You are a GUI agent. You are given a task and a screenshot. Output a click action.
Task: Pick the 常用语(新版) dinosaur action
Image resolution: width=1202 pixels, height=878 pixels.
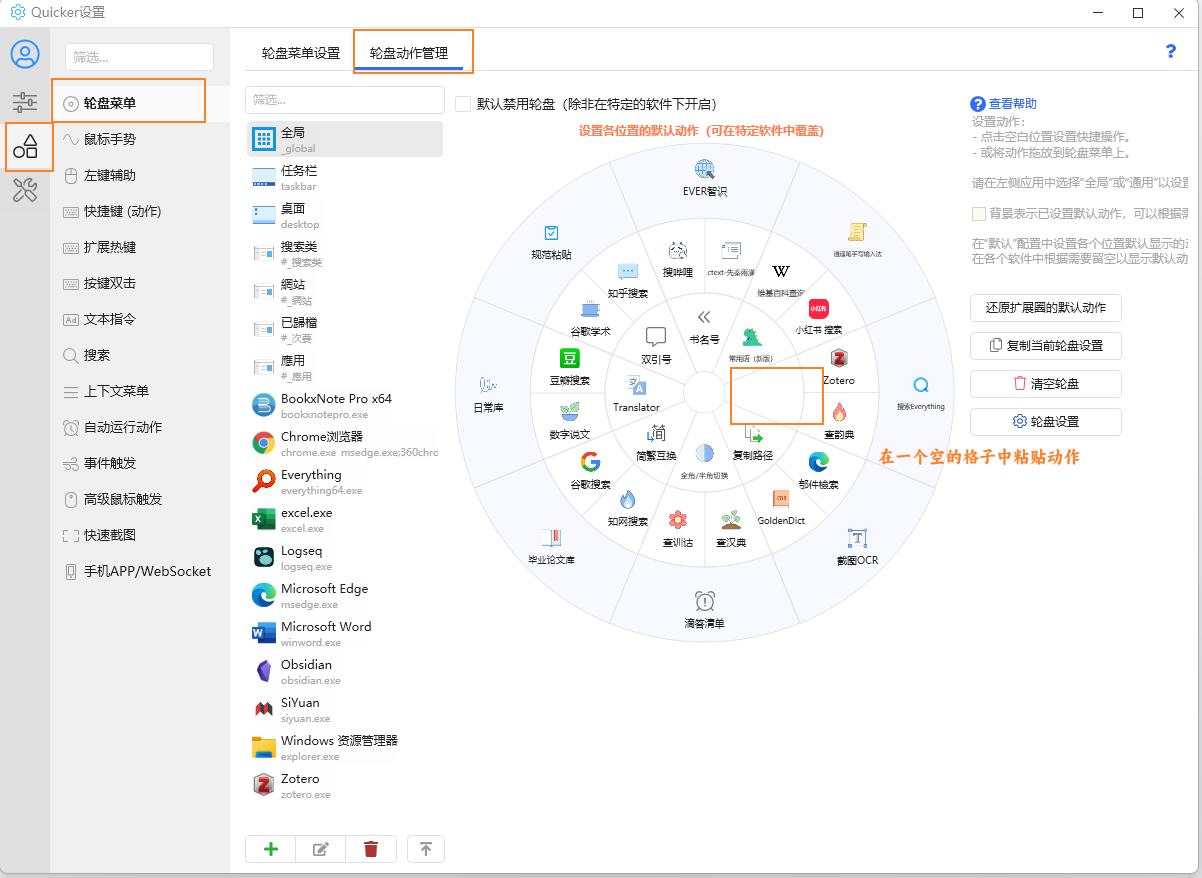[x=752, y=345]
